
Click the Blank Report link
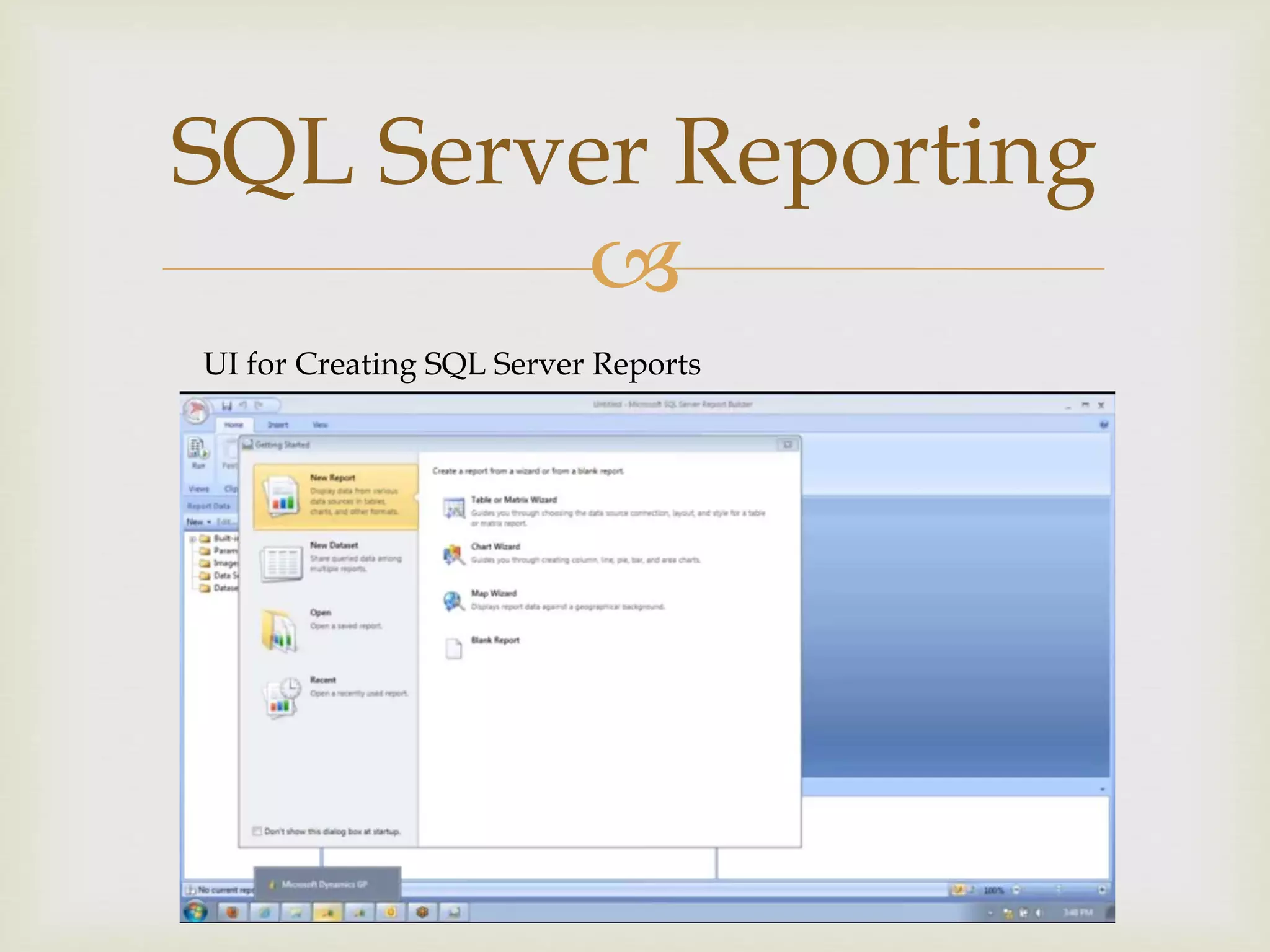(495, 640)
